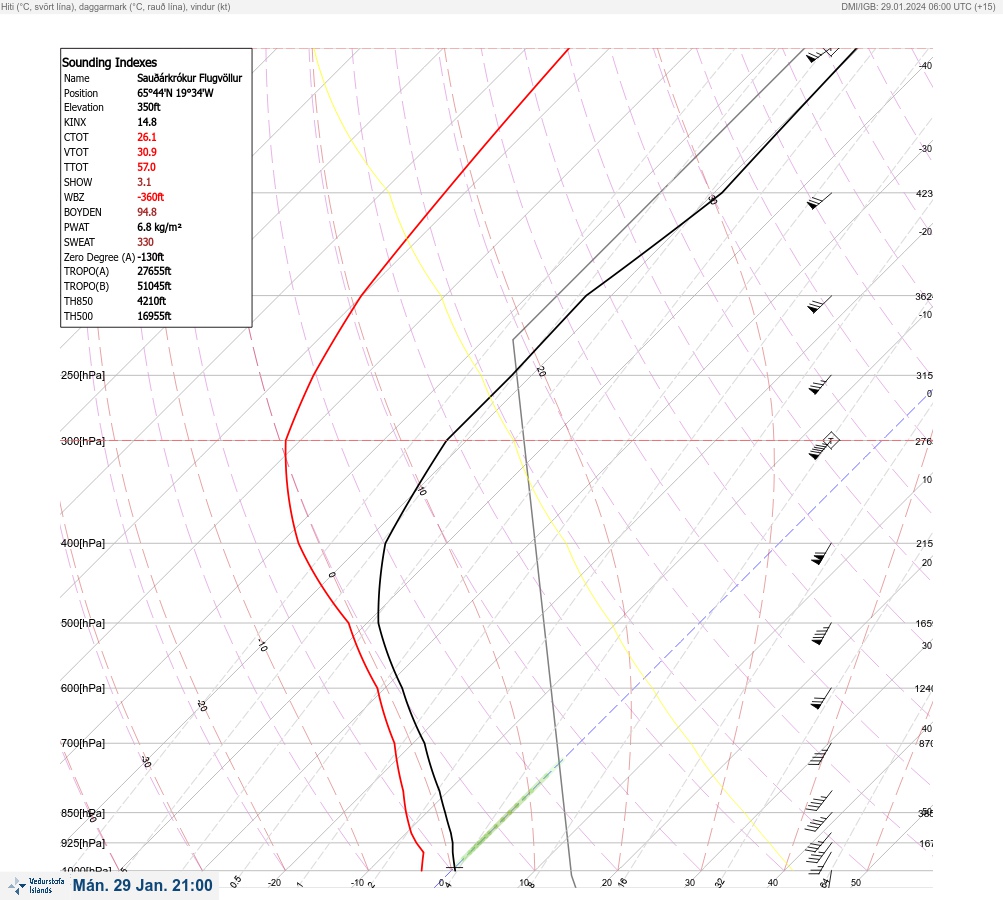Viewport: 1003px width, 900px height.
Task: Click the wind barb at 400 hPa
Action: click(821, 554)
